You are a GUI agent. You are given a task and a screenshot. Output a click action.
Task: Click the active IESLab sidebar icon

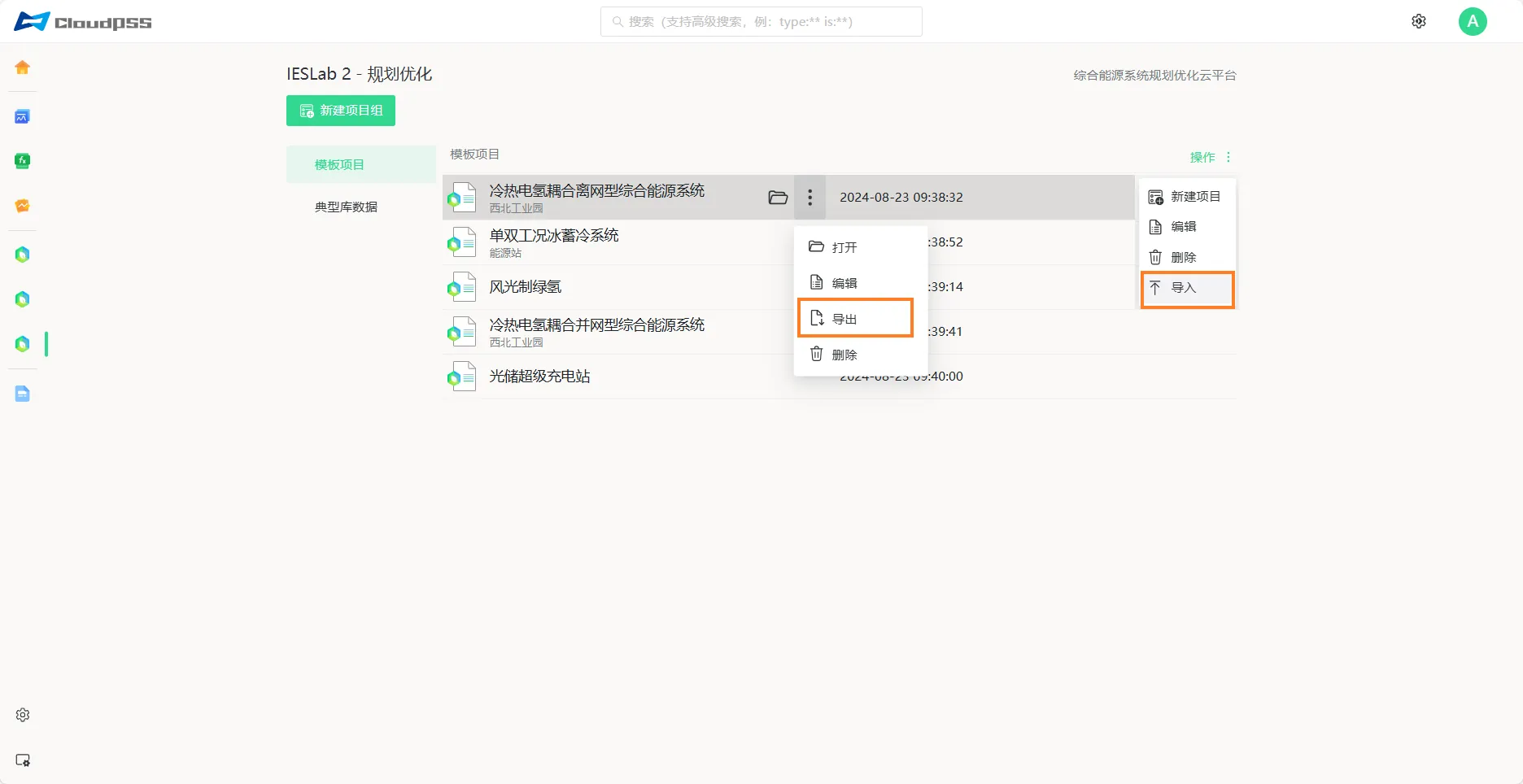click(23, 344)
